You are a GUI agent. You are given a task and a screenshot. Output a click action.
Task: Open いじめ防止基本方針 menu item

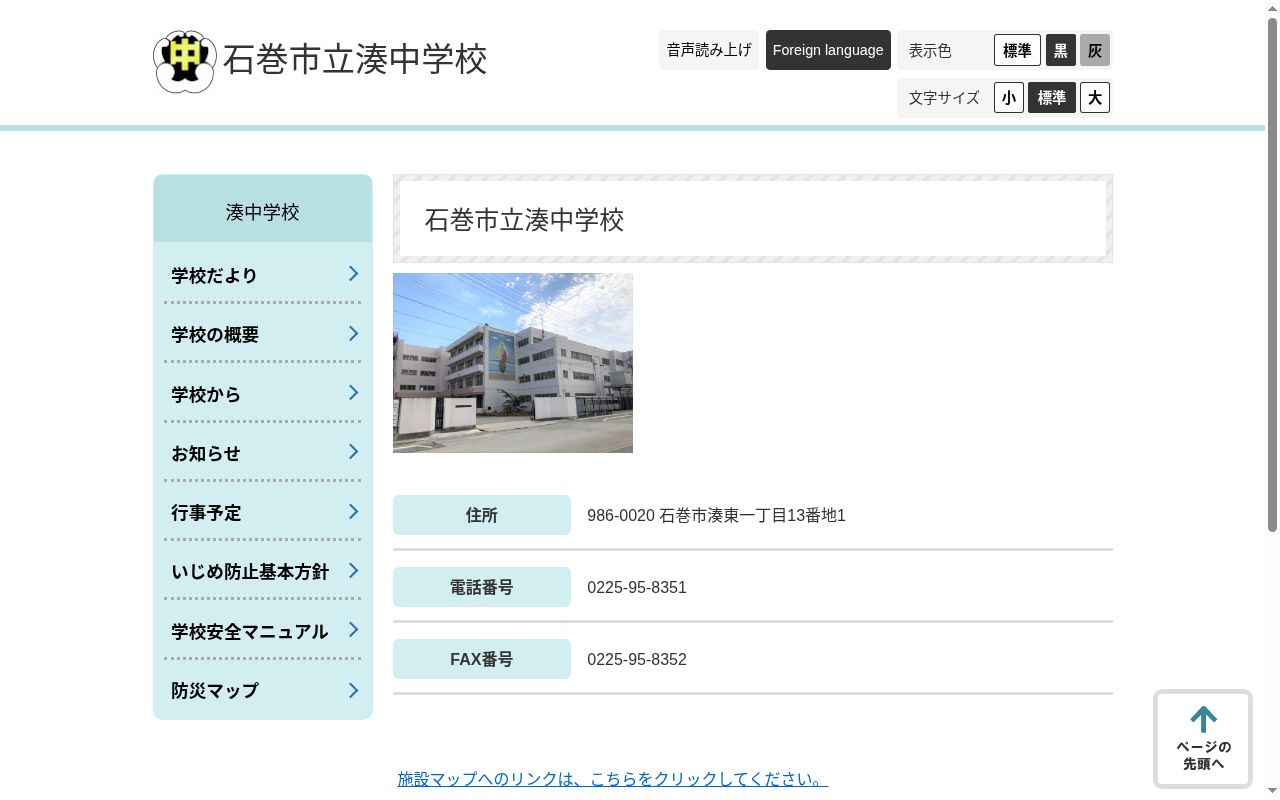click(263, 572)
